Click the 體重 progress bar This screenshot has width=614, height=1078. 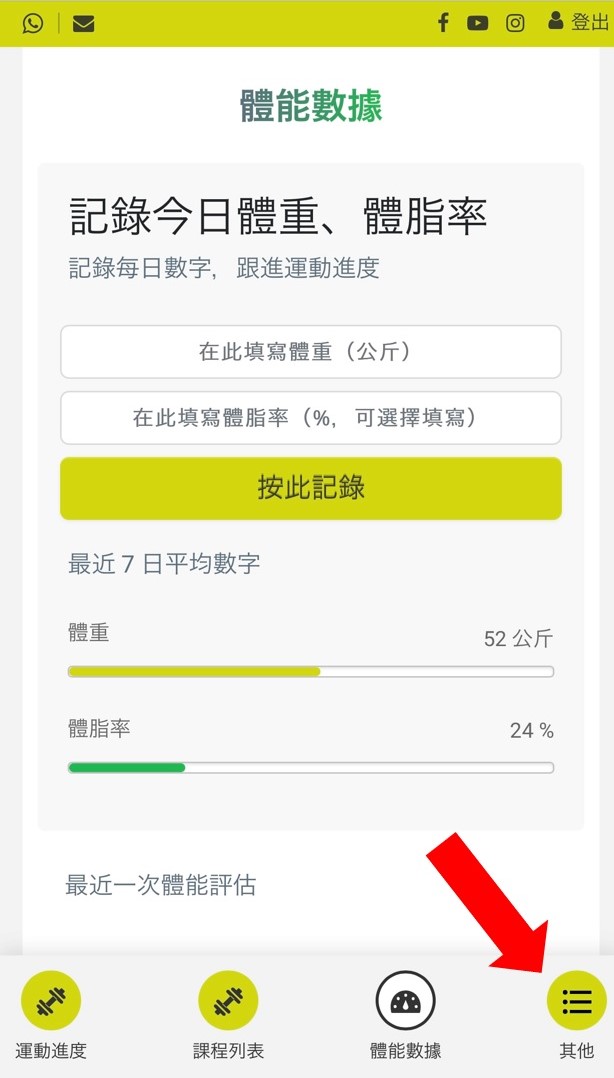[x=311, y=672]
